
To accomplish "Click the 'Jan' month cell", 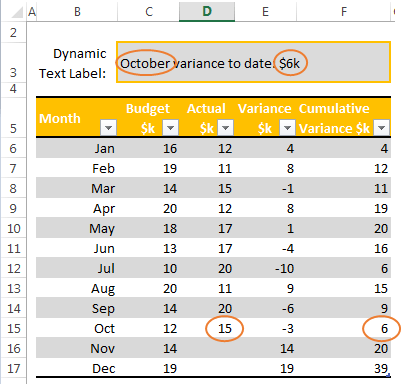I will (x=77, y=148).
